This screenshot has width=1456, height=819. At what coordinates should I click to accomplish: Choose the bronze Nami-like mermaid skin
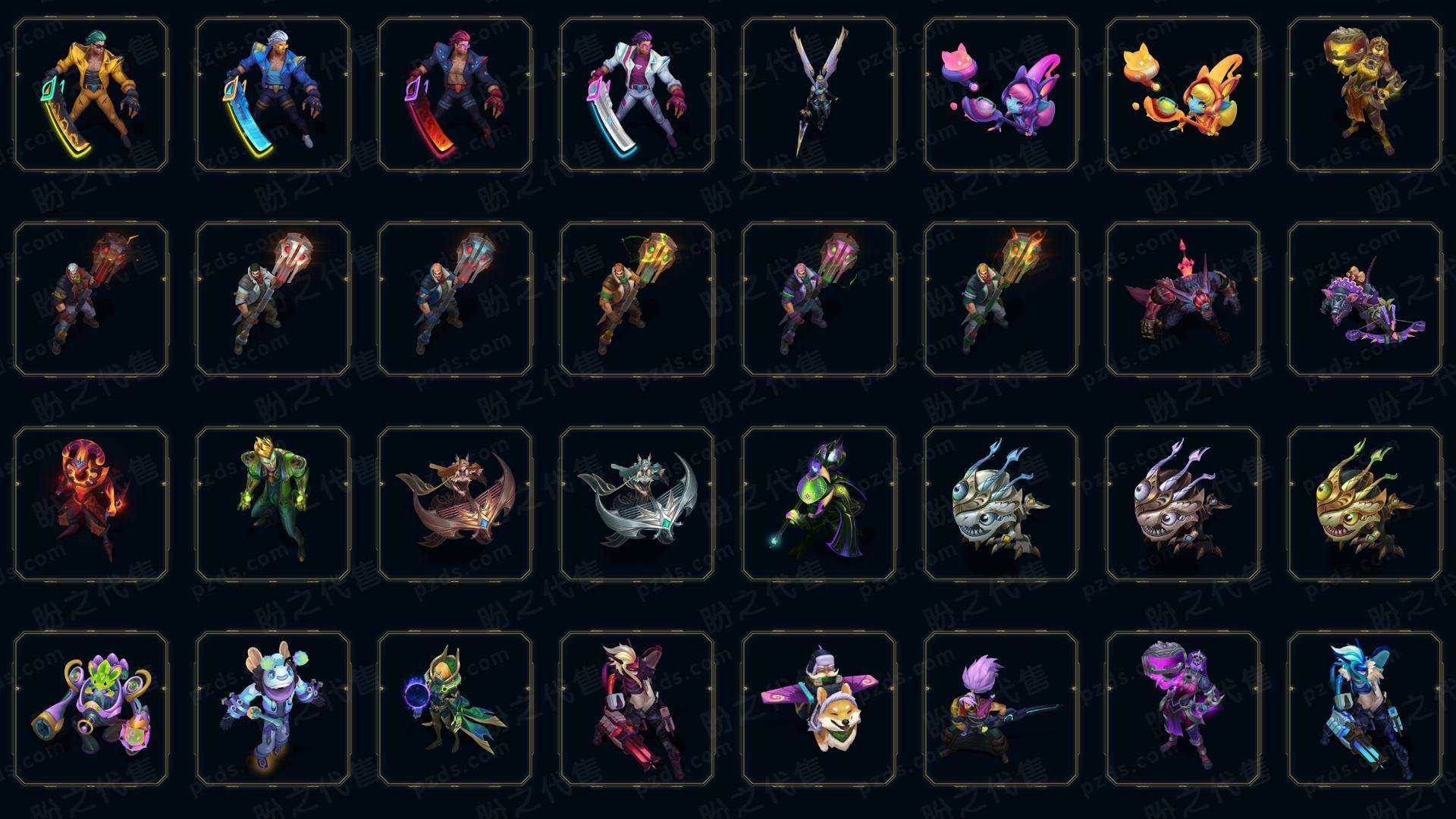point(455,504)
